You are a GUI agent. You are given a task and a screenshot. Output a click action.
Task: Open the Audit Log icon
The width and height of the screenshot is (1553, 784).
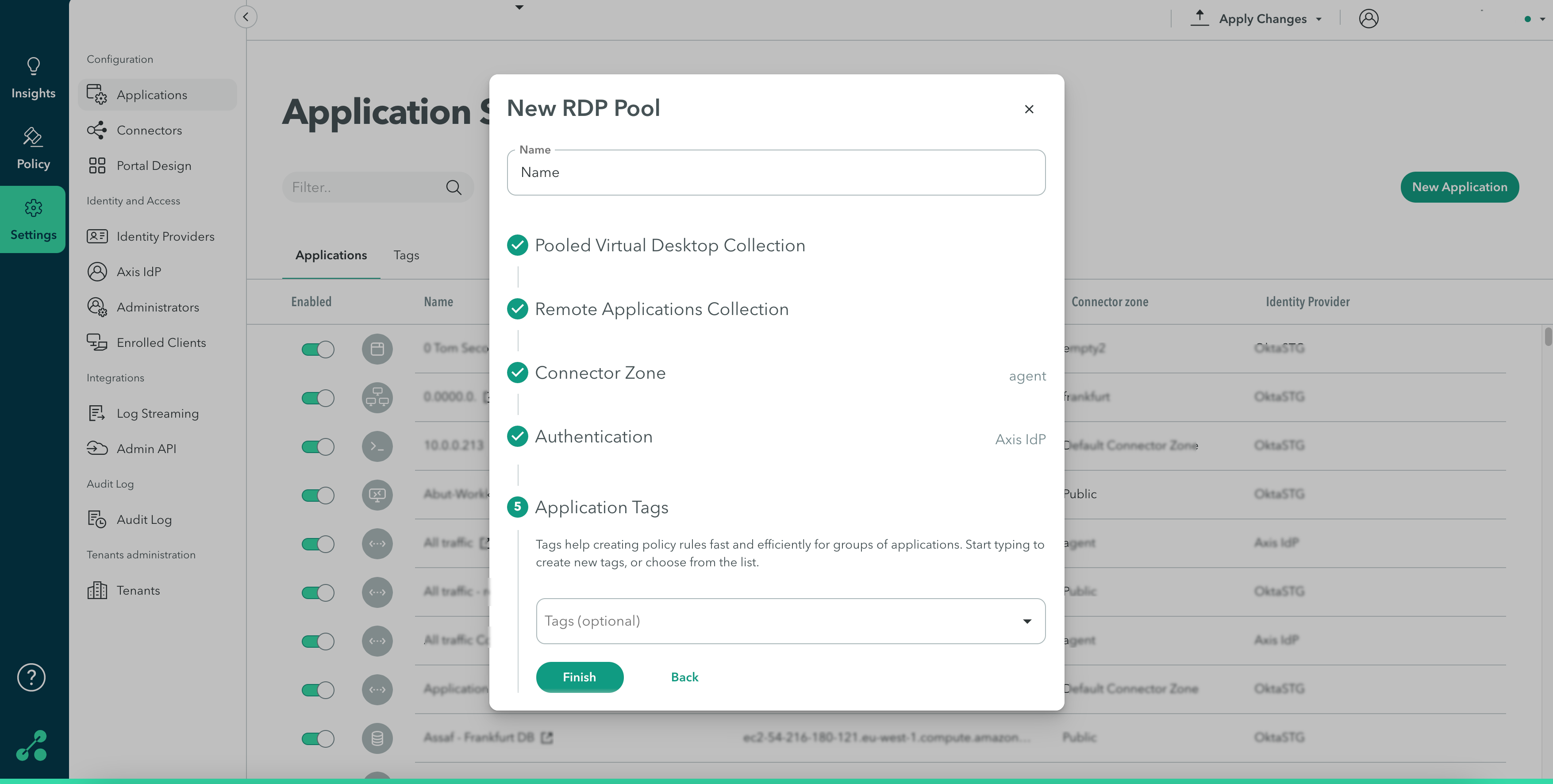coord(96,519)
